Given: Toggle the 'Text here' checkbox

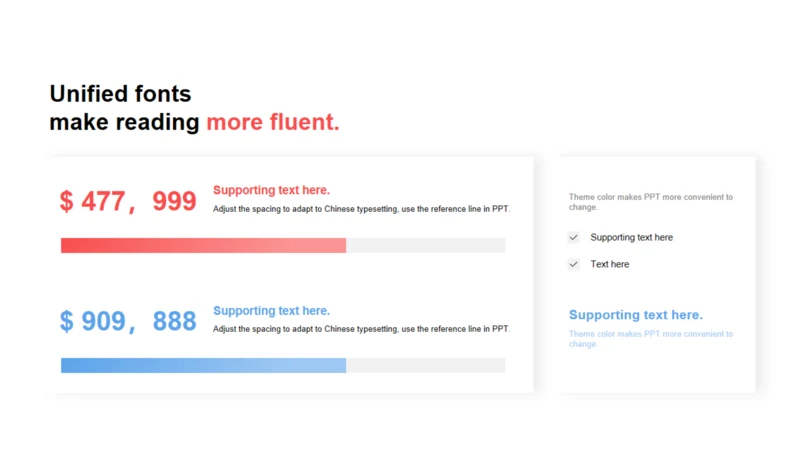Looking at the screenshot, I should (573, 264).
